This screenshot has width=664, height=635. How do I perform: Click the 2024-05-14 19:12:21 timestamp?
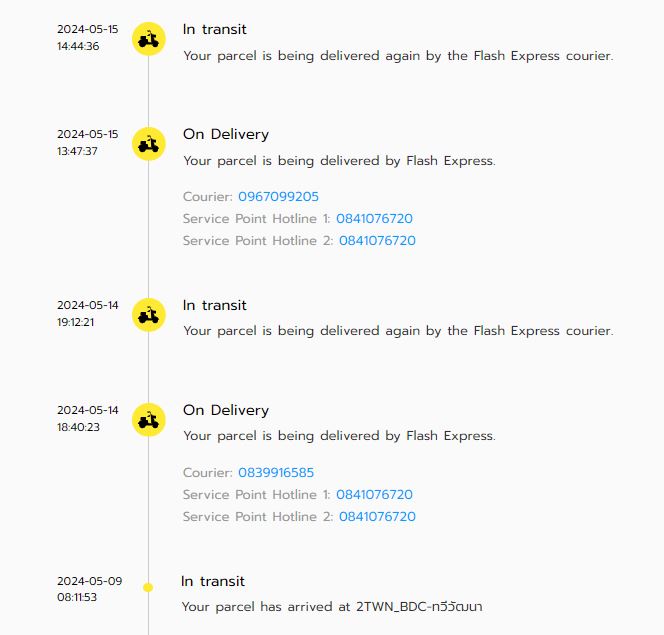pos(87,314)
